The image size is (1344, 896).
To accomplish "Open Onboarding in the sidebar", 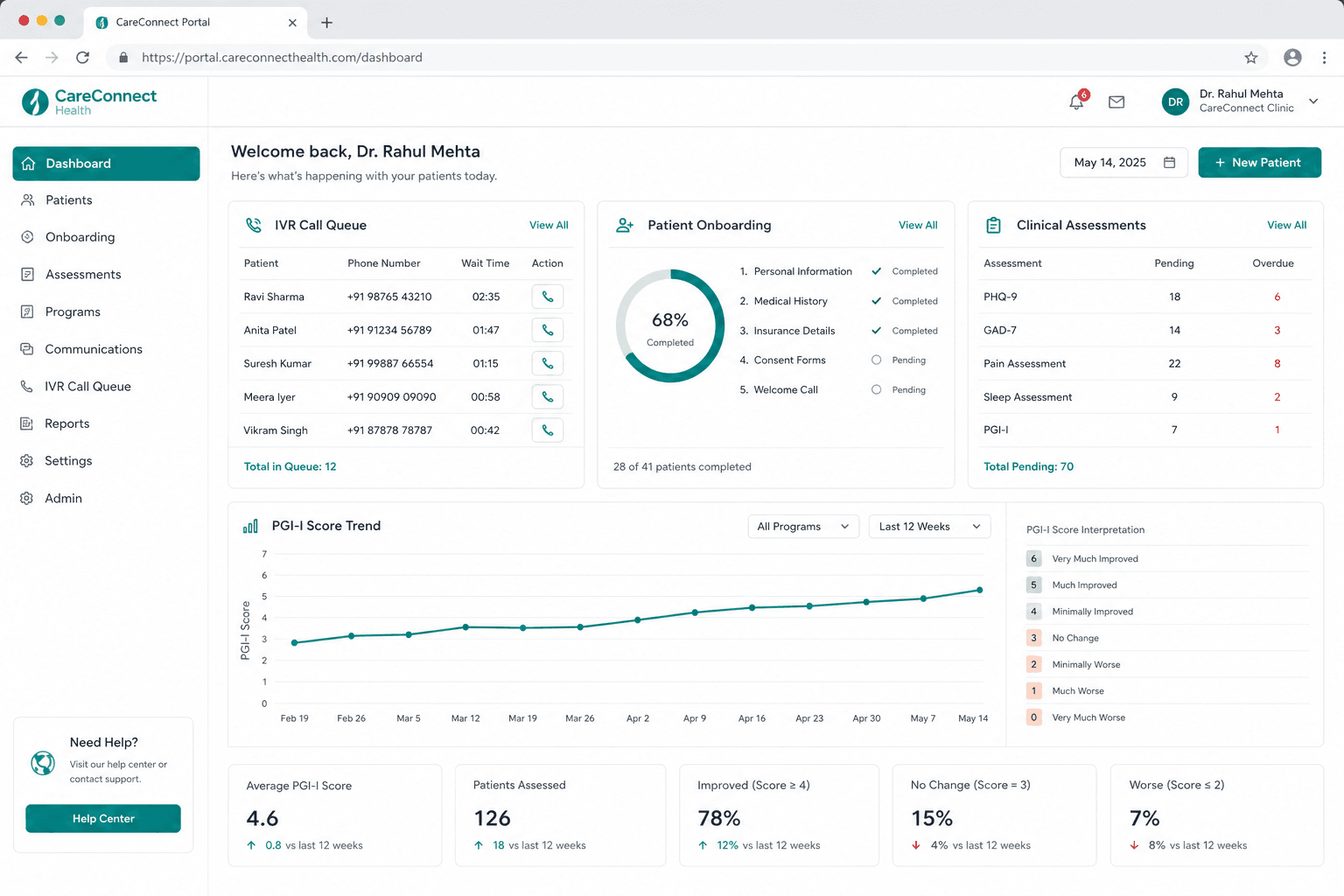I will 106,237.
